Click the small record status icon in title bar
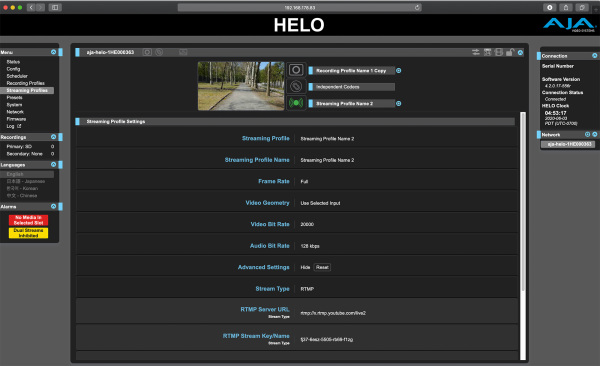This screenshot has width=600, height=366. point(147,52)
